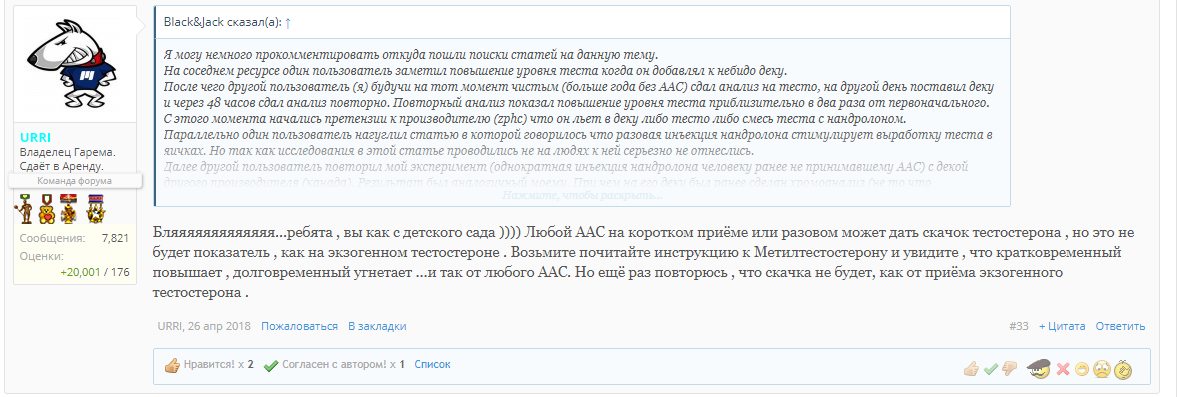Click the 'Нравится! x 2' rating summary
The image size is (1177, 397).
pyautogui.click(x=209, y=365)
